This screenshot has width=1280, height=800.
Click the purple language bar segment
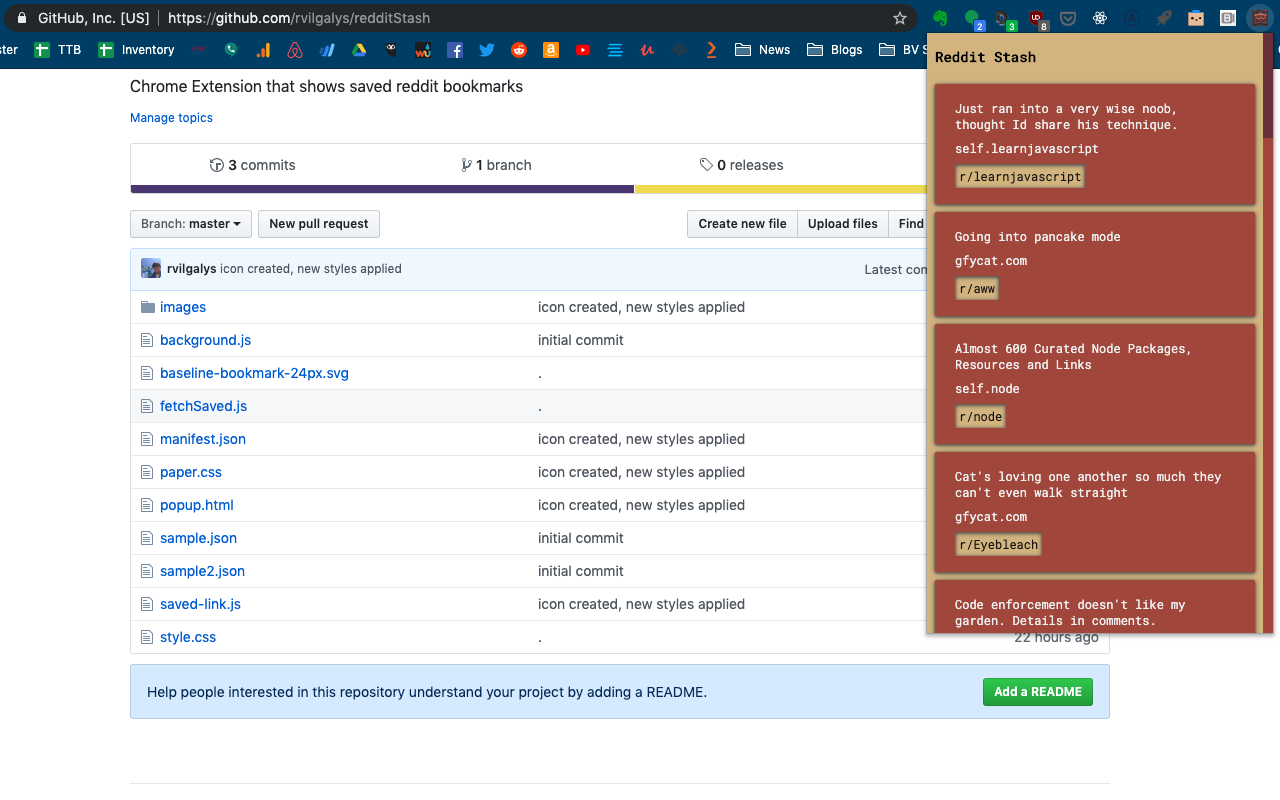click(x=382, y=189)
